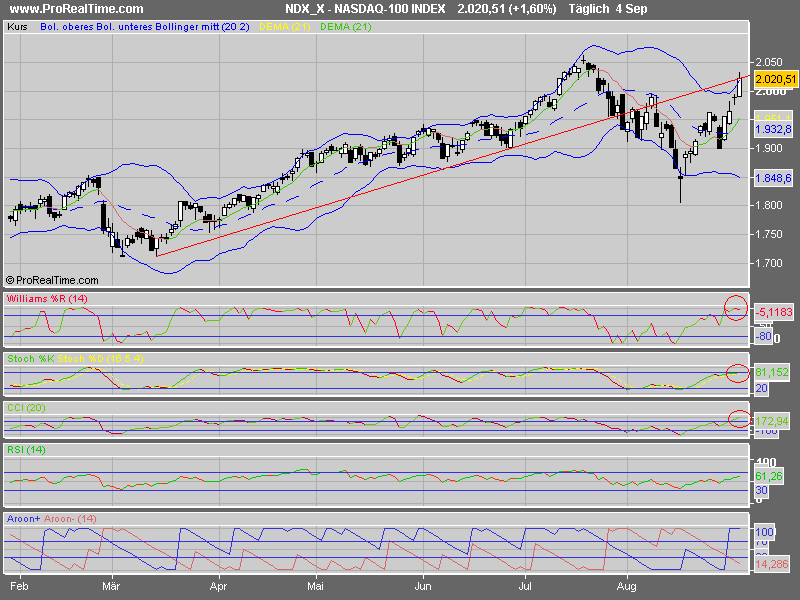Select the Aroon+ indicator label
Viewport: 800px width, 600px height.
23,519
